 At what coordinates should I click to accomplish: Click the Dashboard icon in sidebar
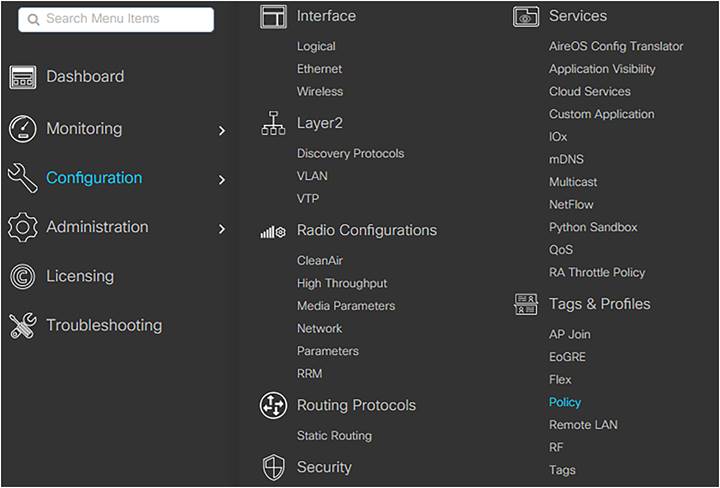pos(22,77)
